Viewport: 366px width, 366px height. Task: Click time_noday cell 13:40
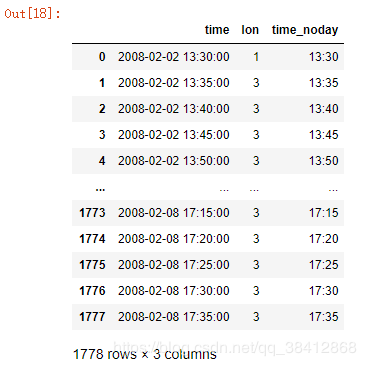tap(323, 109)
